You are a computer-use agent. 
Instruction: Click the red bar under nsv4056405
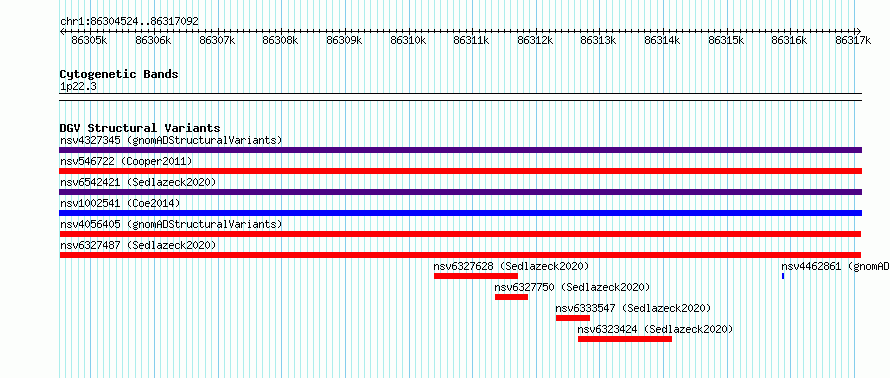pyautogui.click(x=460, y=234)
